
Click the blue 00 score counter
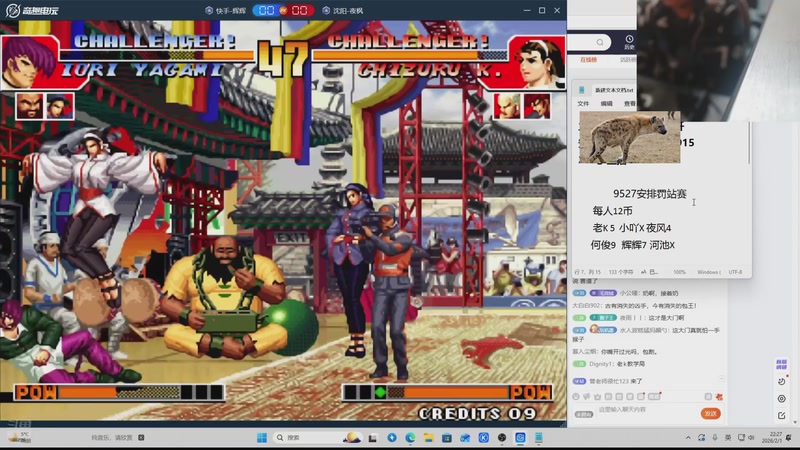coord(266,10)
